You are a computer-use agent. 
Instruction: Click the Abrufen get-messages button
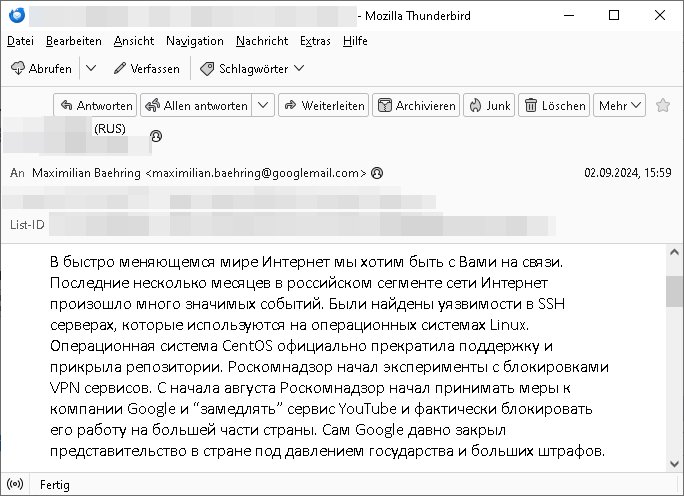[x=42, y=68]
